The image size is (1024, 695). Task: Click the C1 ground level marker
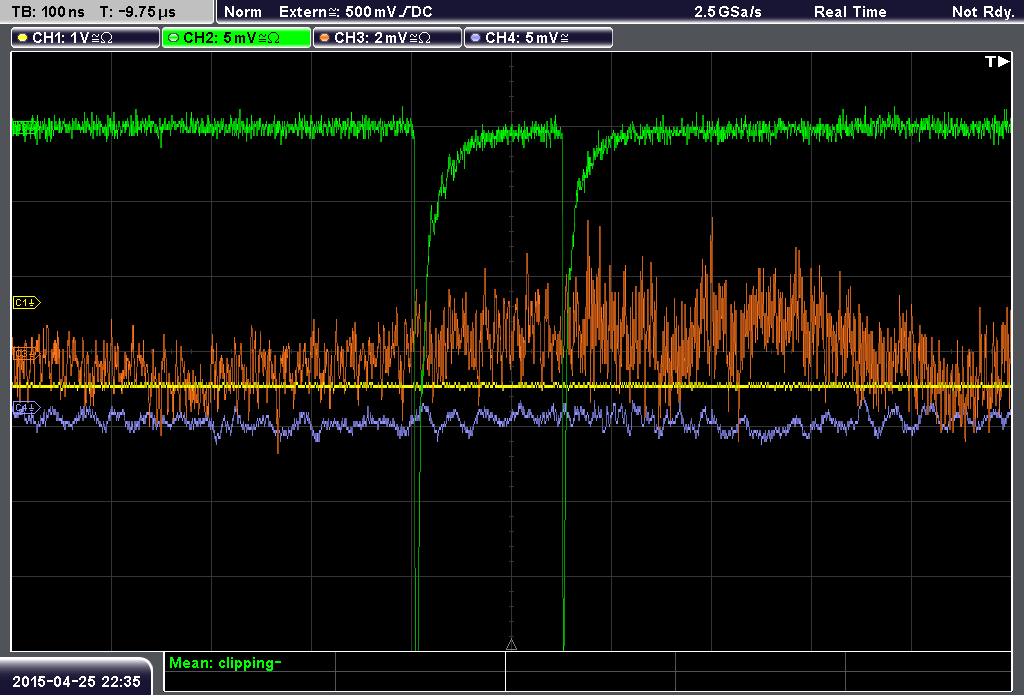(27, 302)
